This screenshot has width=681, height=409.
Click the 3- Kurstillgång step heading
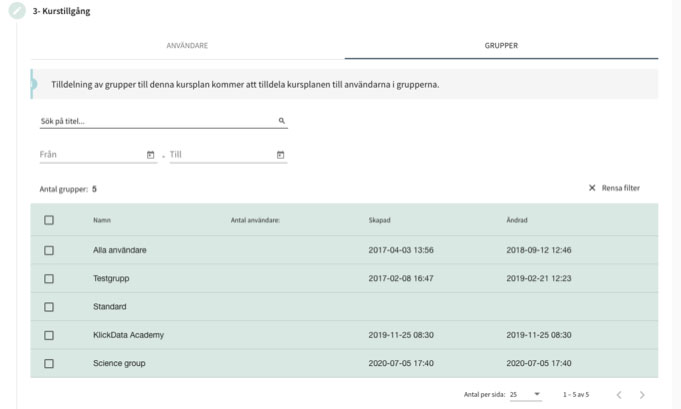(61, 11)
